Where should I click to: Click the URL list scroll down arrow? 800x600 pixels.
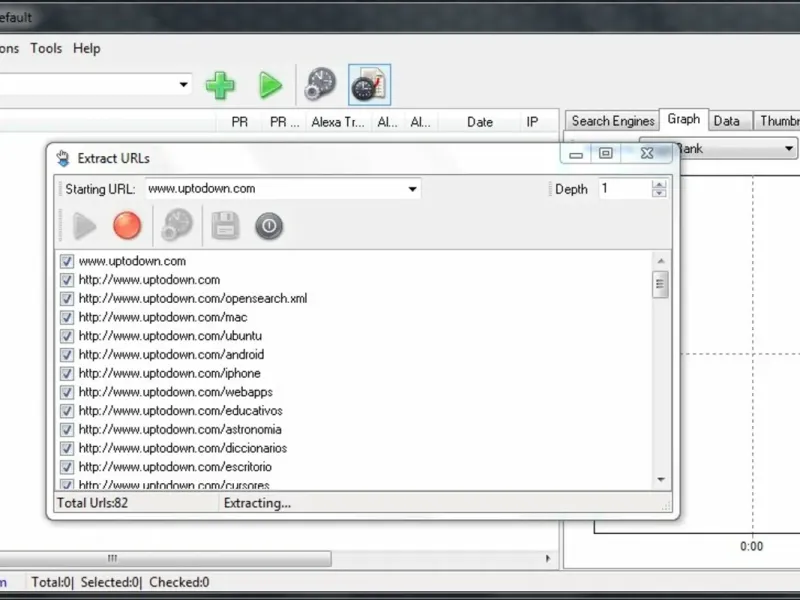(661, 480)
